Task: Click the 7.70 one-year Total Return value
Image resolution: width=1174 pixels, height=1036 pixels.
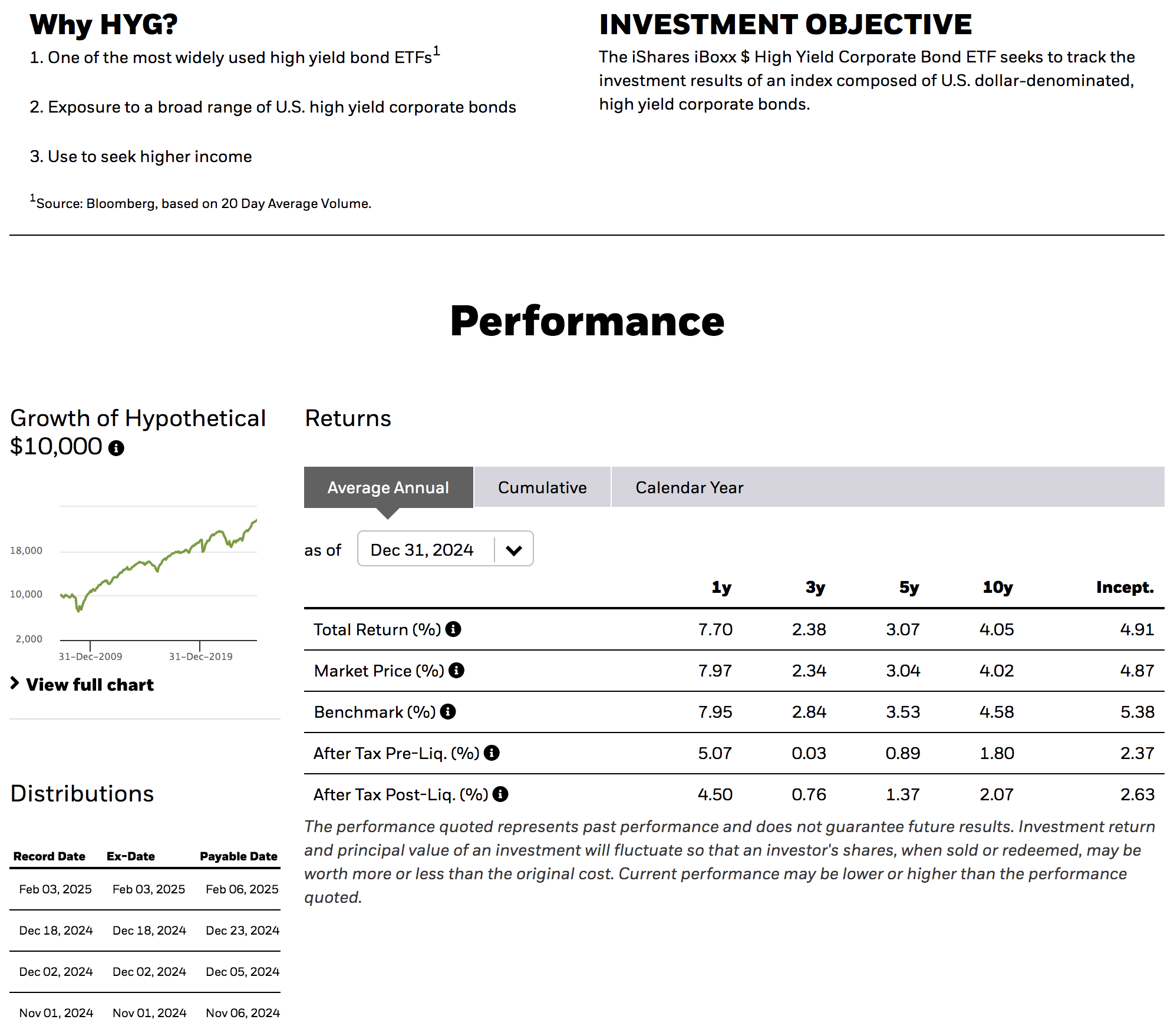Action: click(715, 629)
